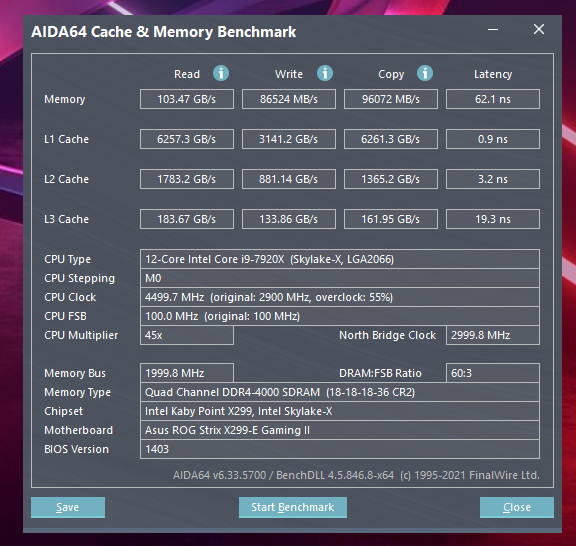
Task: Click the Read column header text
Action: pyautogui.click(x=187, y=74)
